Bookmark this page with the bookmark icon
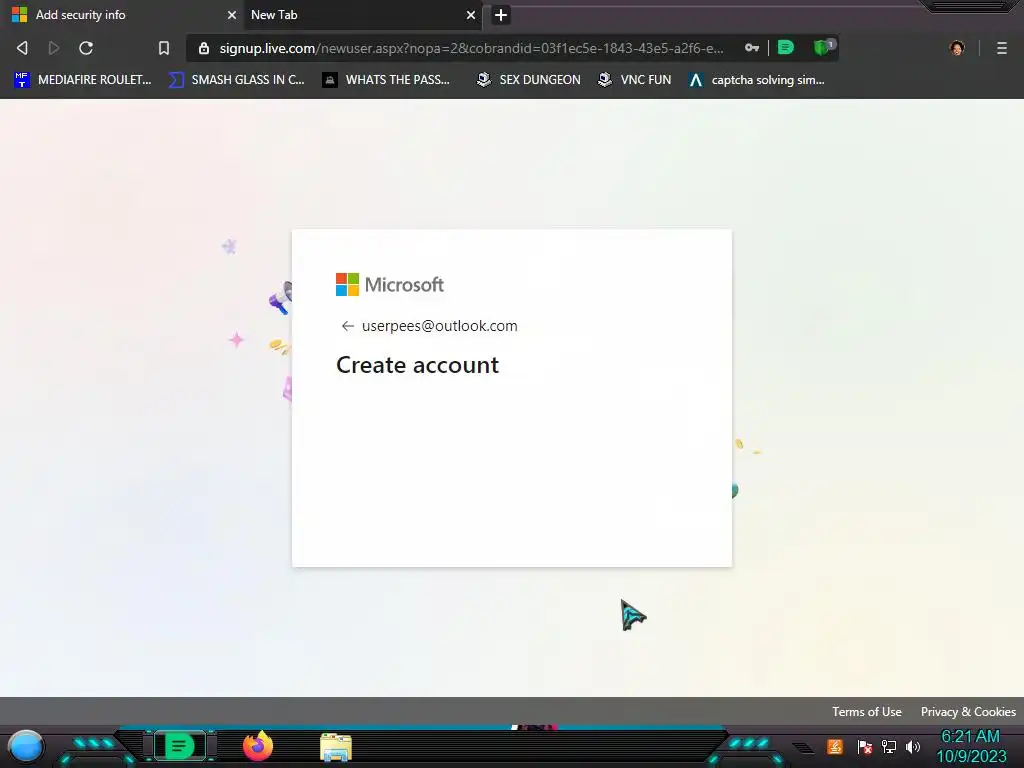Screen dimensions: 1024x768 coord(163,48)
